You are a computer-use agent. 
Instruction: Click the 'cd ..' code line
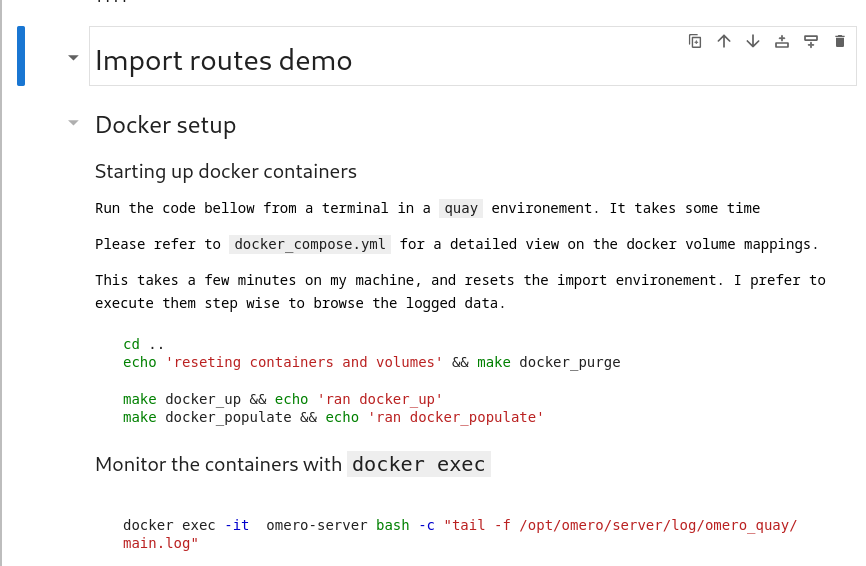pyautogui.click(x=143, y=345)
